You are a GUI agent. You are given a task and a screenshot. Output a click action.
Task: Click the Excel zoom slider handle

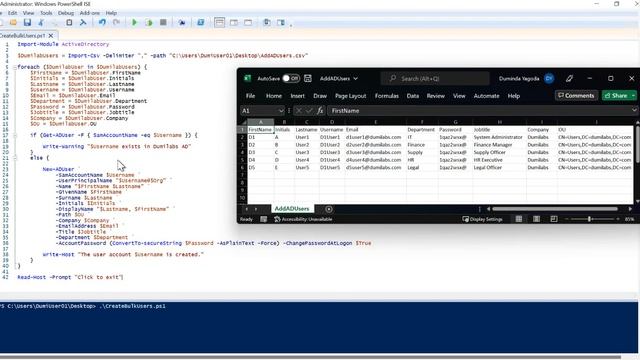point(589,219)
